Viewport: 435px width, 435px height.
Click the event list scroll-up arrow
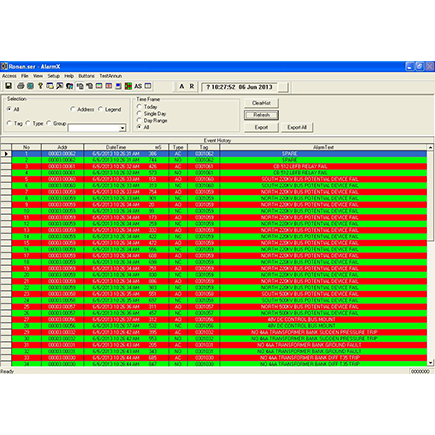(x=430, y=147)
